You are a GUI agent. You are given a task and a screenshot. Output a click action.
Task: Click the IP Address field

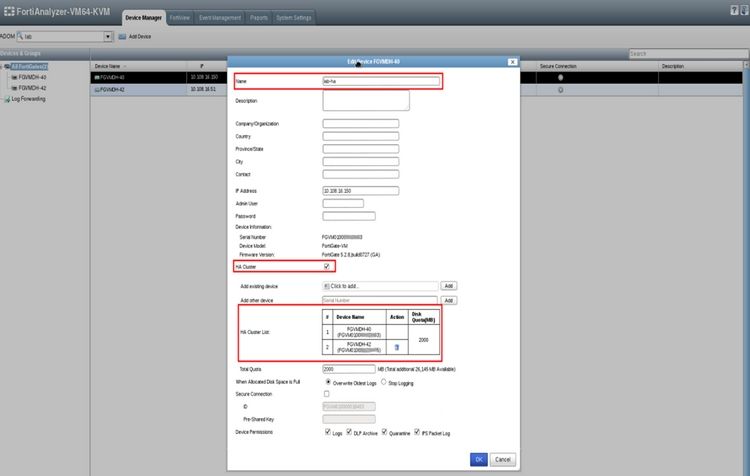361,191
